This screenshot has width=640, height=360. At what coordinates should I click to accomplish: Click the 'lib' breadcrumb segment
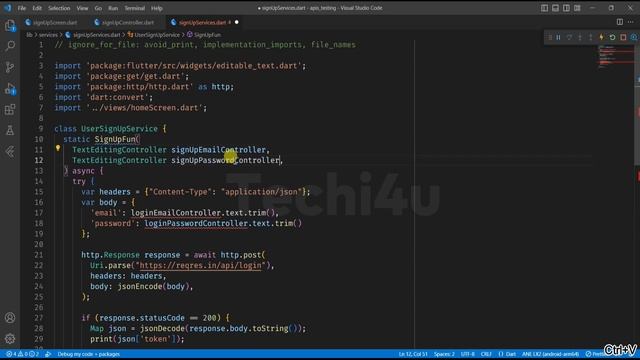pyautogui.click(x=29, y=35)
